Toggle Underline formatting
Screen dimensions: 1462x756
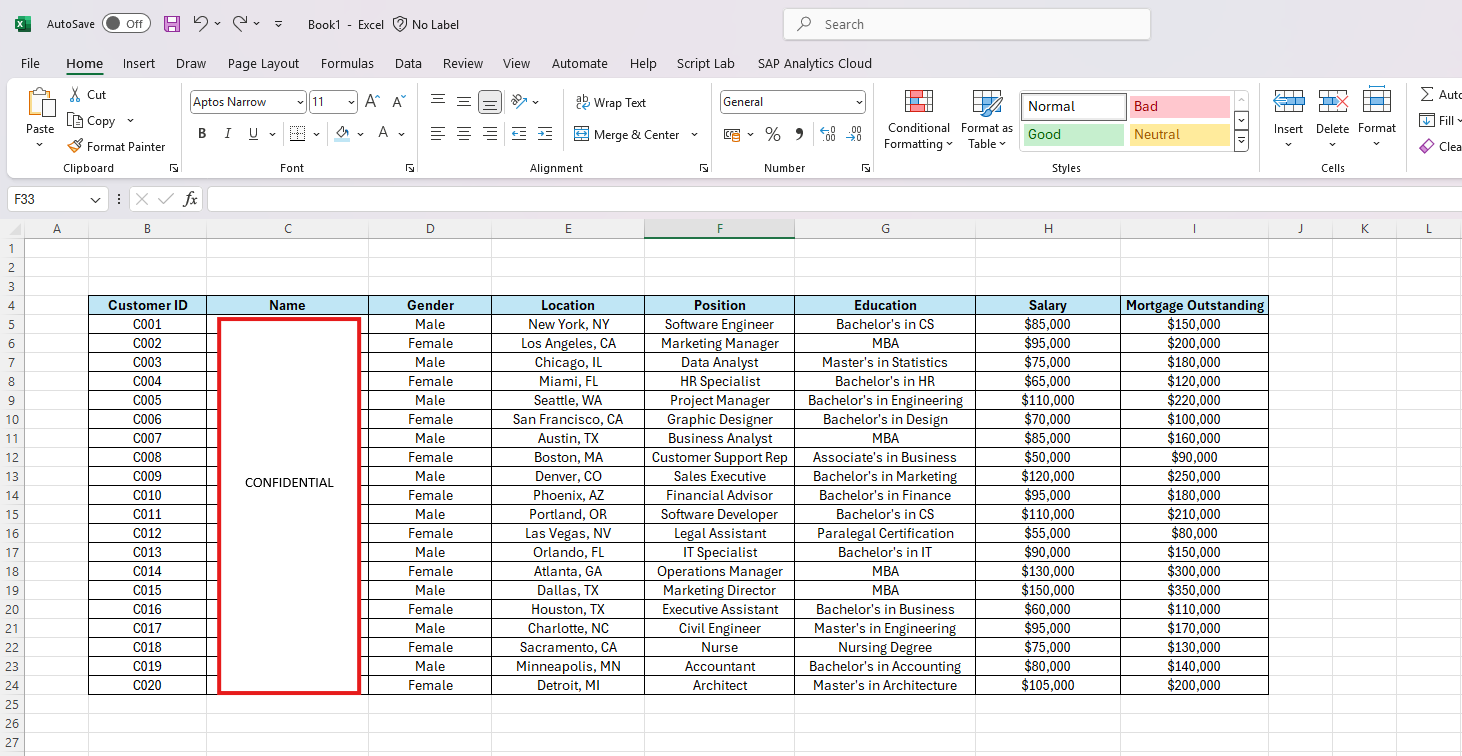click(x=253, y=134)
